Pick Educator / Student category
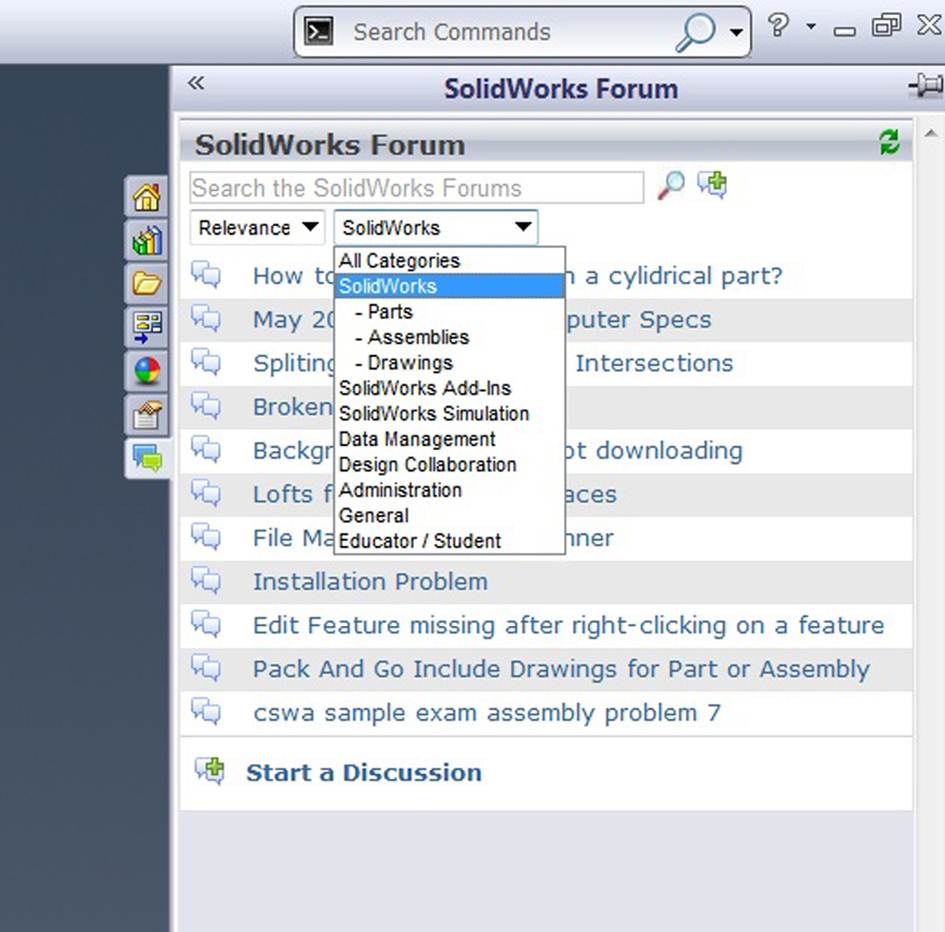The height and width of the screenshot is (932, 945). [x=420, y=542]
